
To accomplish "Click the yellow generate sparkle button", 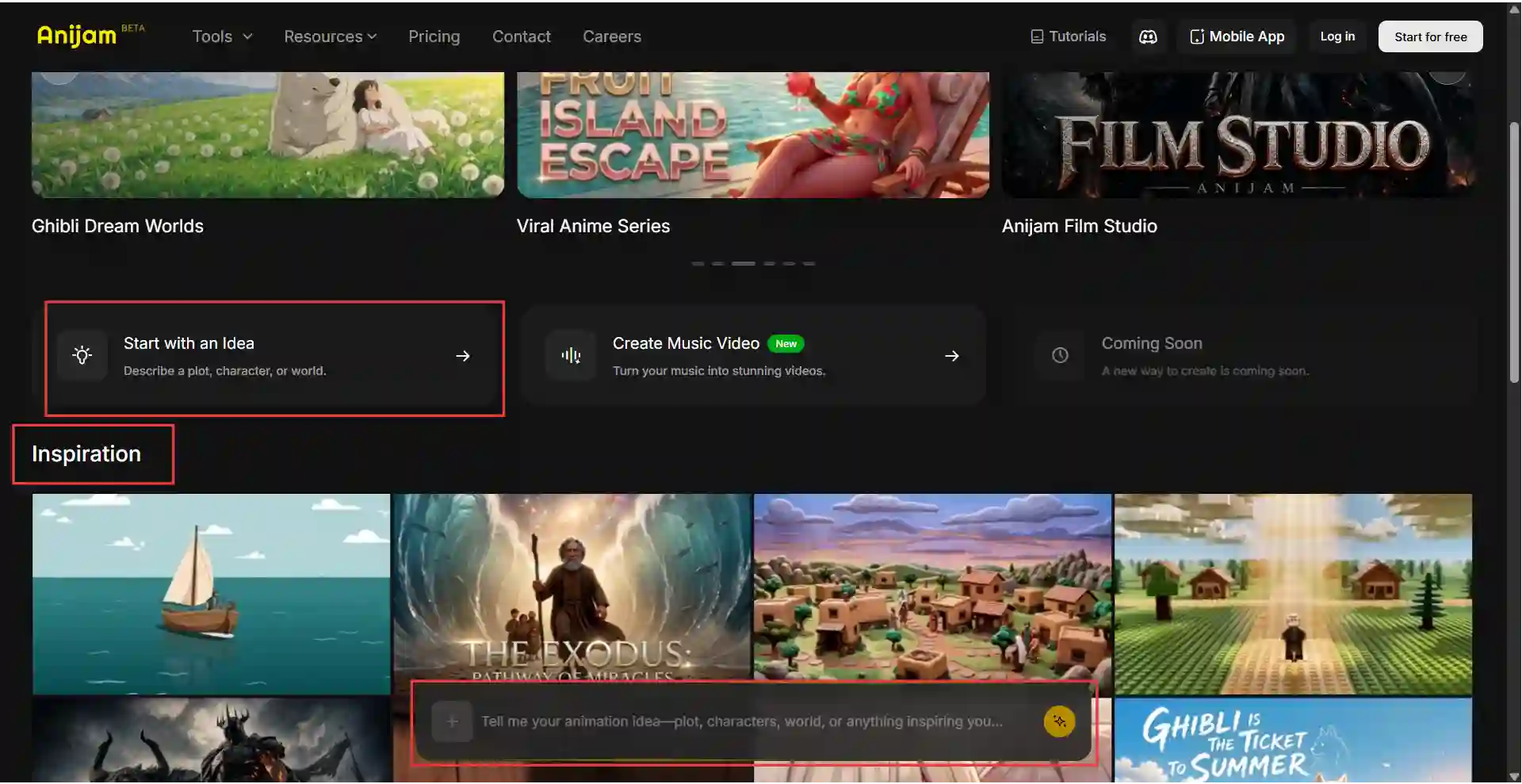I will click(1059, 721).
